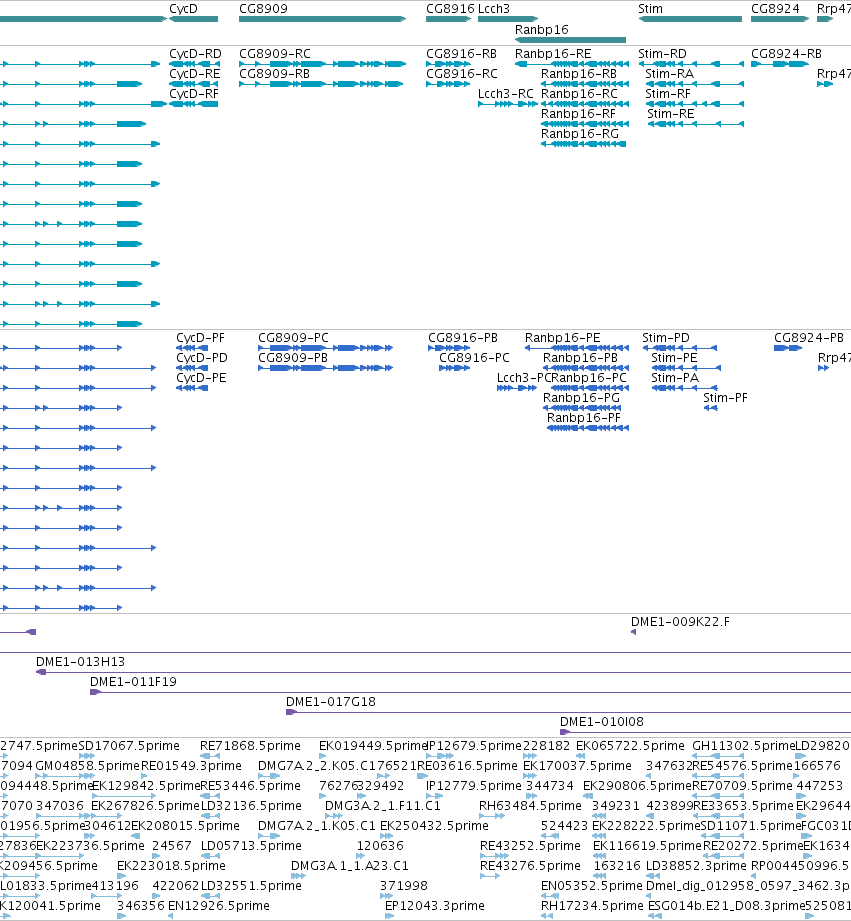Click the Ranbp16 gene label
851x921 pixels.
click(541, 29)
